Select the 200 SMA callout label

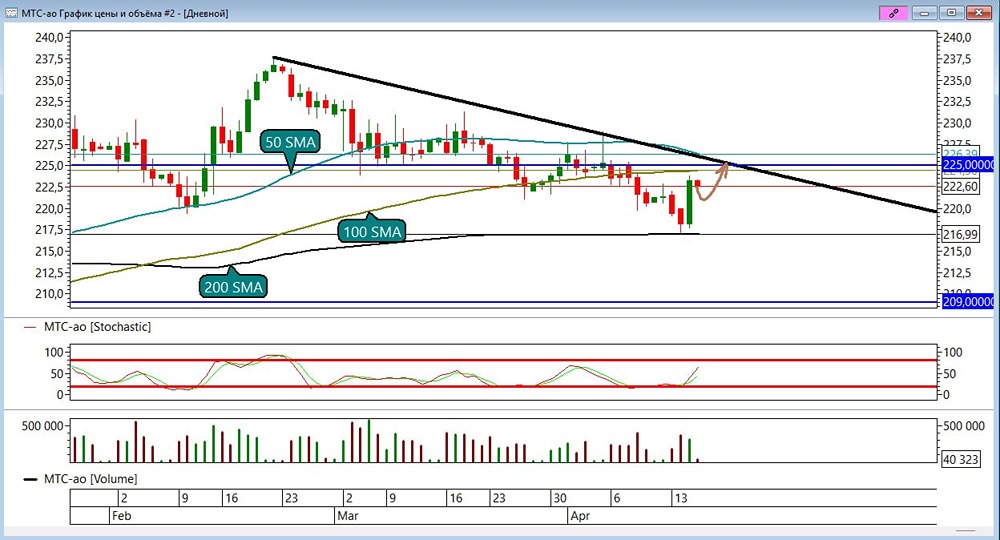(233, 287)
